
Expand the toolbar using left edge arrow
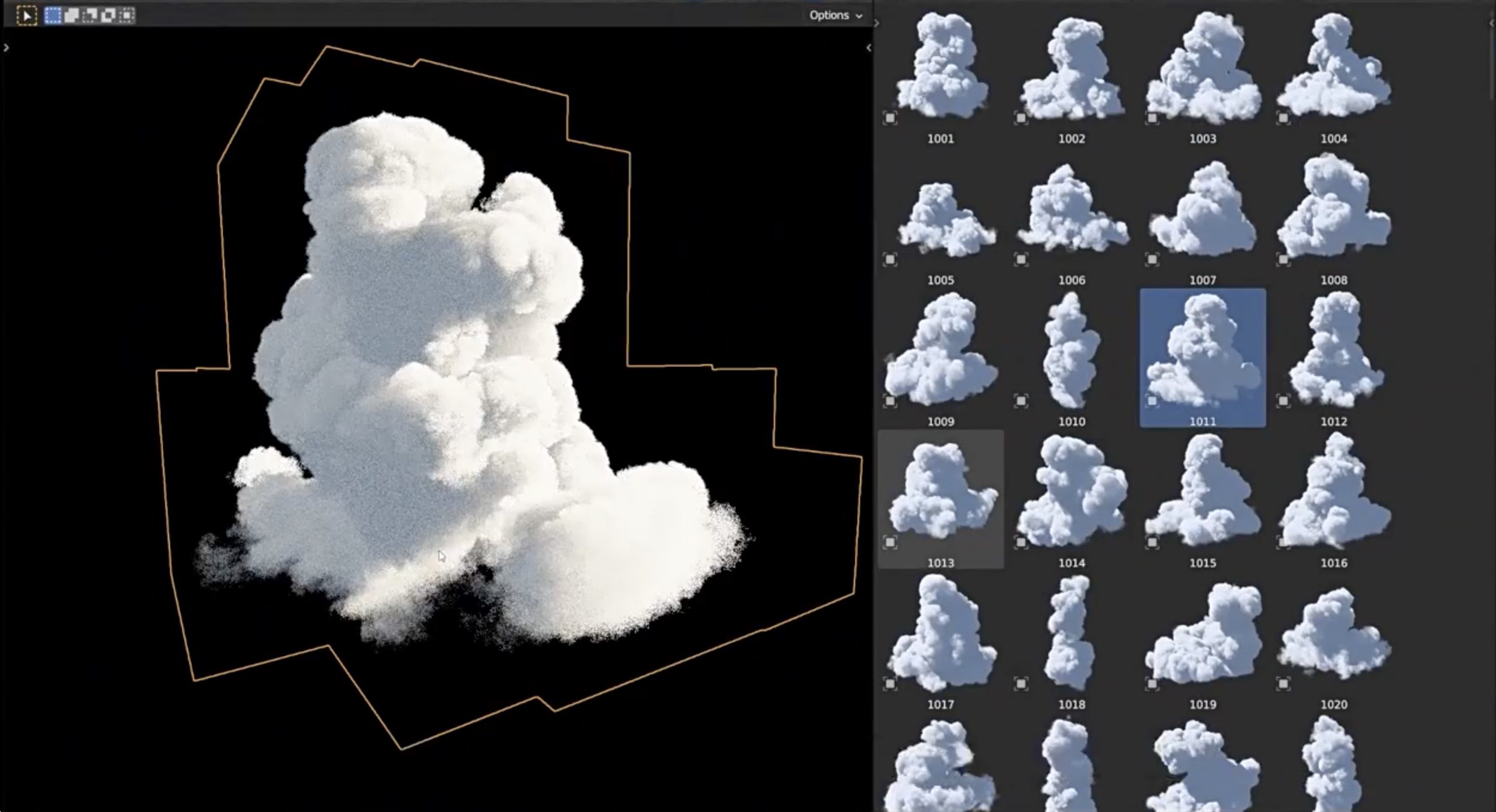pos(6,47)
